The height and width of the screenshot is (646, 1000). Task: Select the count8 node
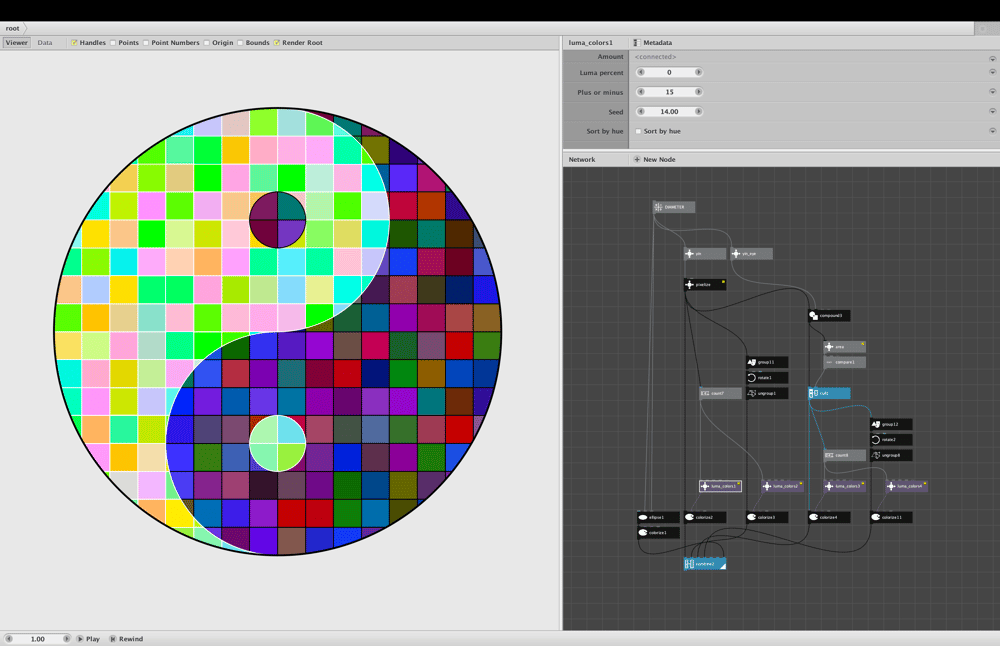pyautogui.click(x=844, y=455)
